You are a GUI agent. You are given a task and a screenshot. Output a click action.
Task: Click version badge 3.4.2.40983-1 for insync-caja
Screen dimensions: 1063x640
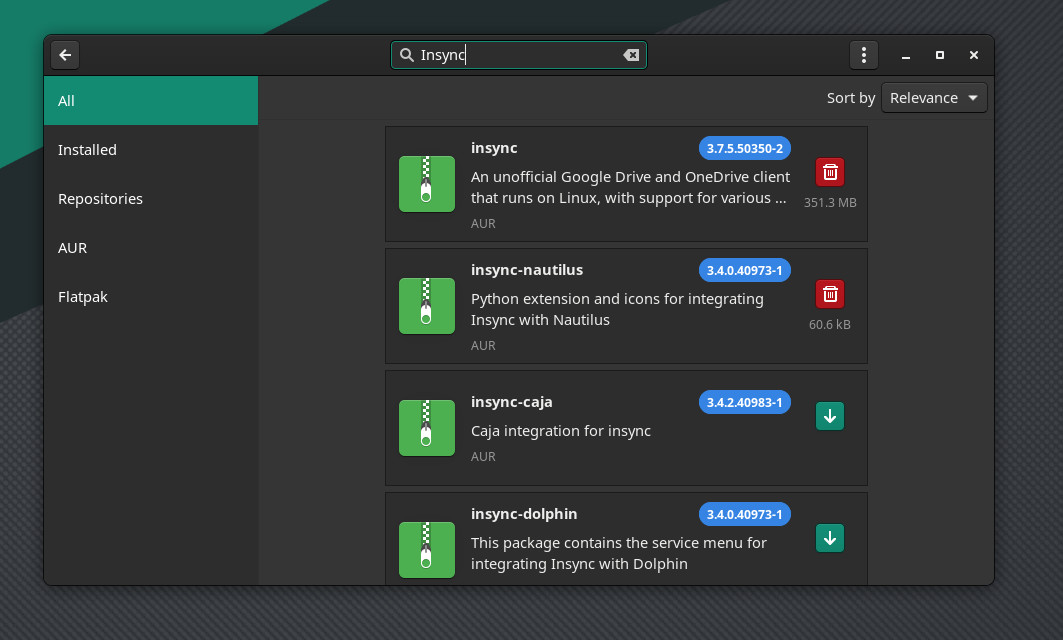[744, 402]
